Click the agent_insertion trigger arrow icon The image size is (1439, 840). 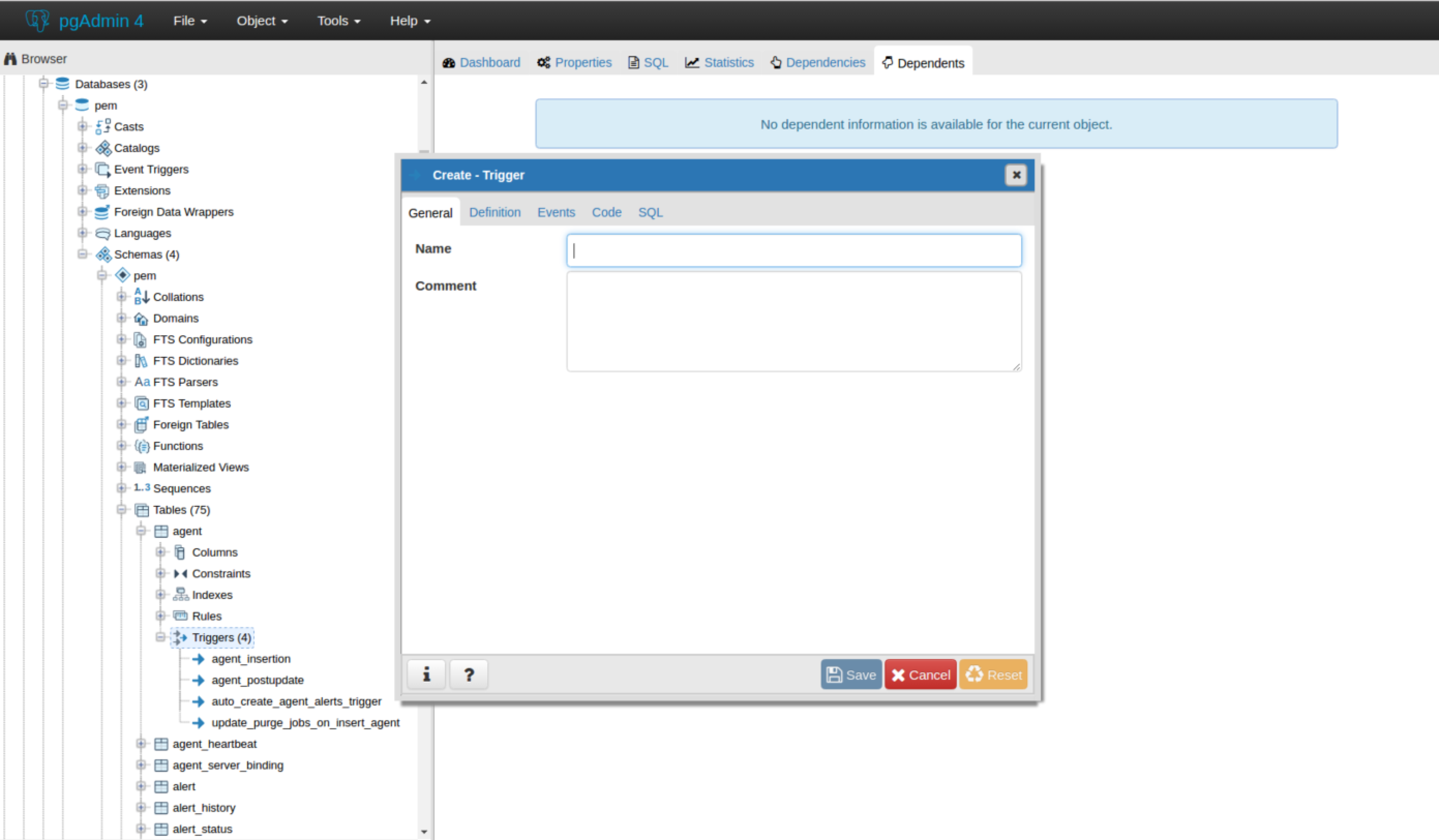[199, 659]
